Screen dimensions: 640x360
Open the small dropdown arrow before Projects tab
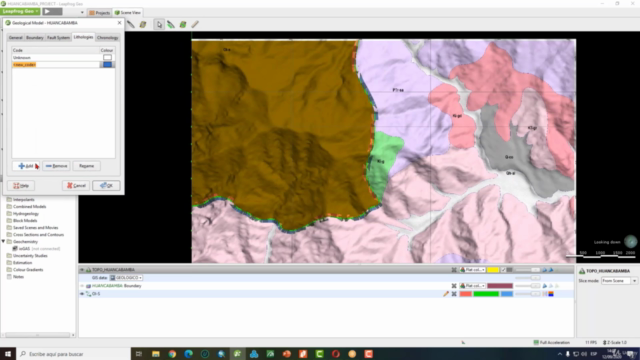click(82, 13)
